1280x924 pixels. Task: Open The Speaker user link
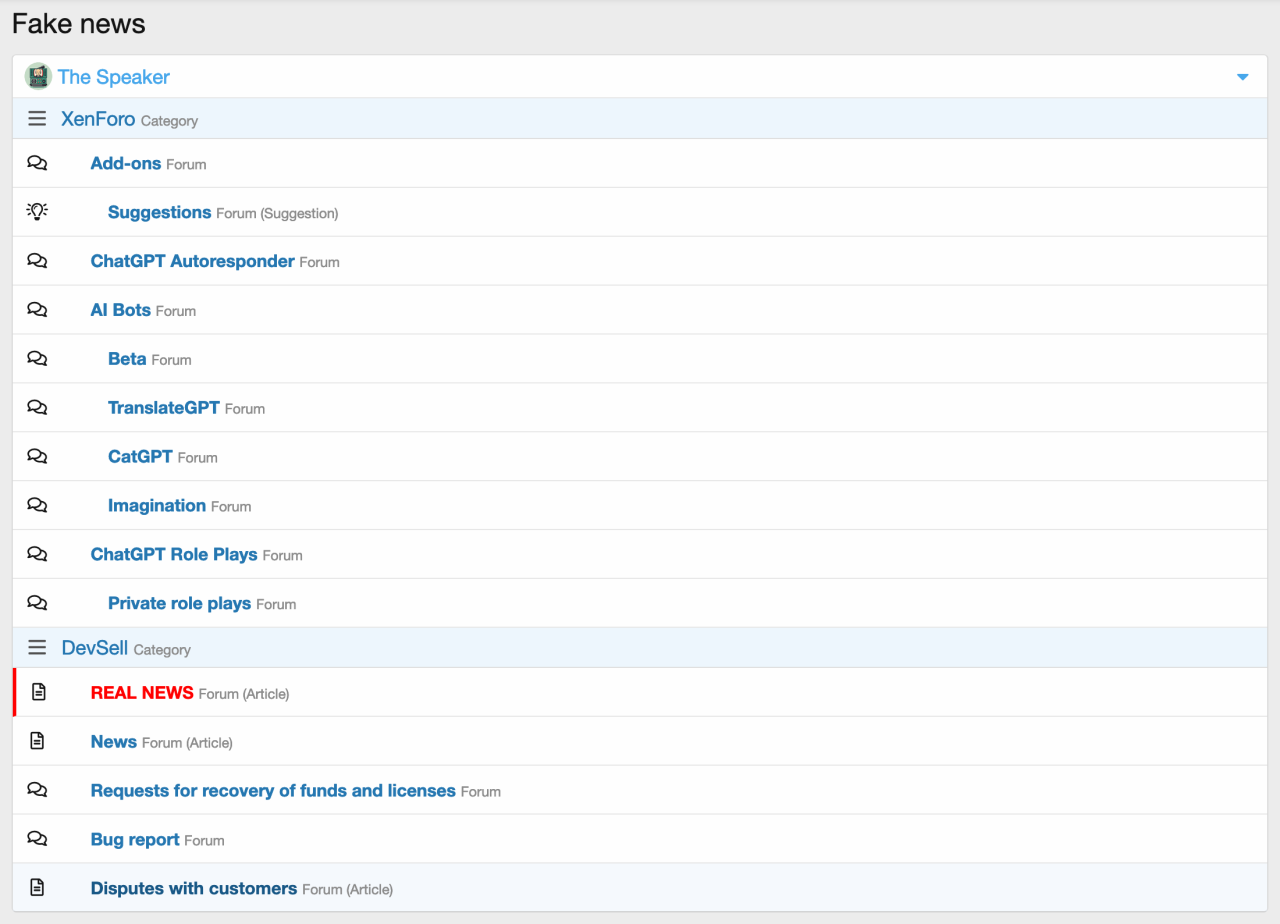click(x=113, y=77)
